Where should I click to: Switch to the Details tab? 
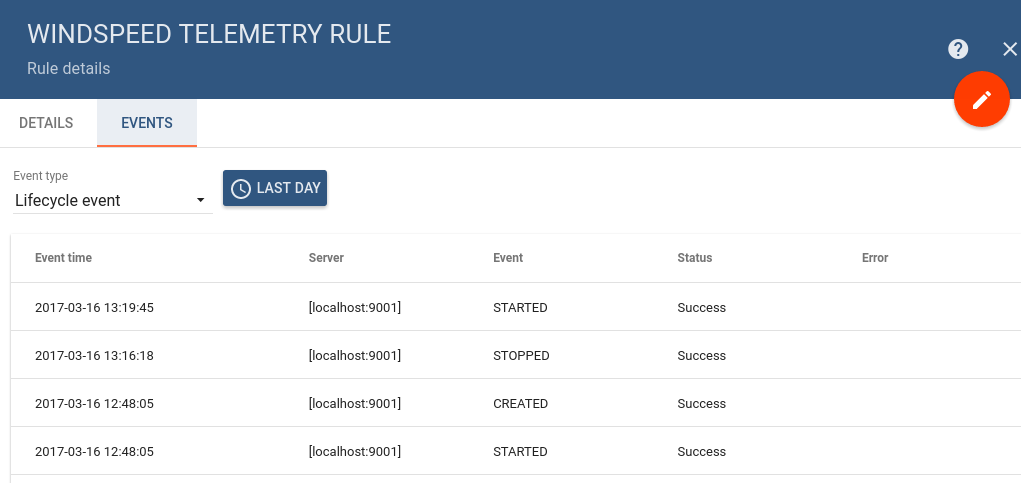tap(46, 123)
